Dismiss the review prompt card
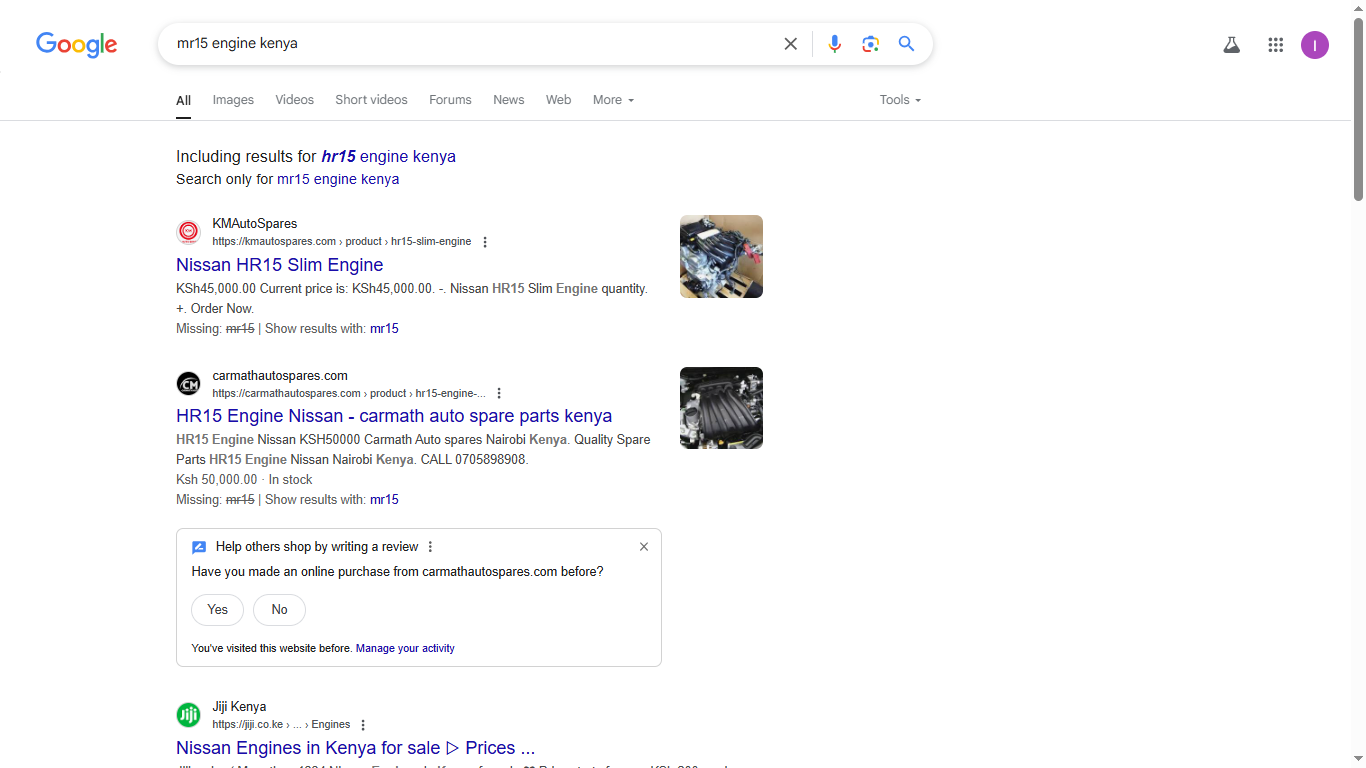The height and width of the screenshot is (768, 1366). click(x=644, y=547)
